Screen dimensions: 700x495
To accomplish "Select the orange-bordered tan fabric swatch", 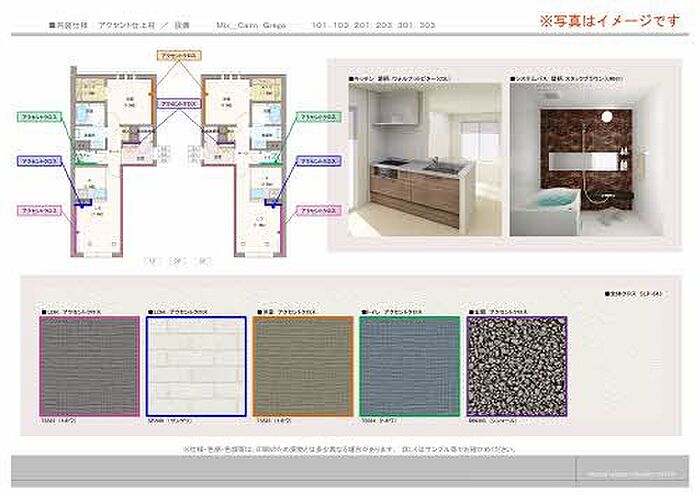I will [302, 365].
